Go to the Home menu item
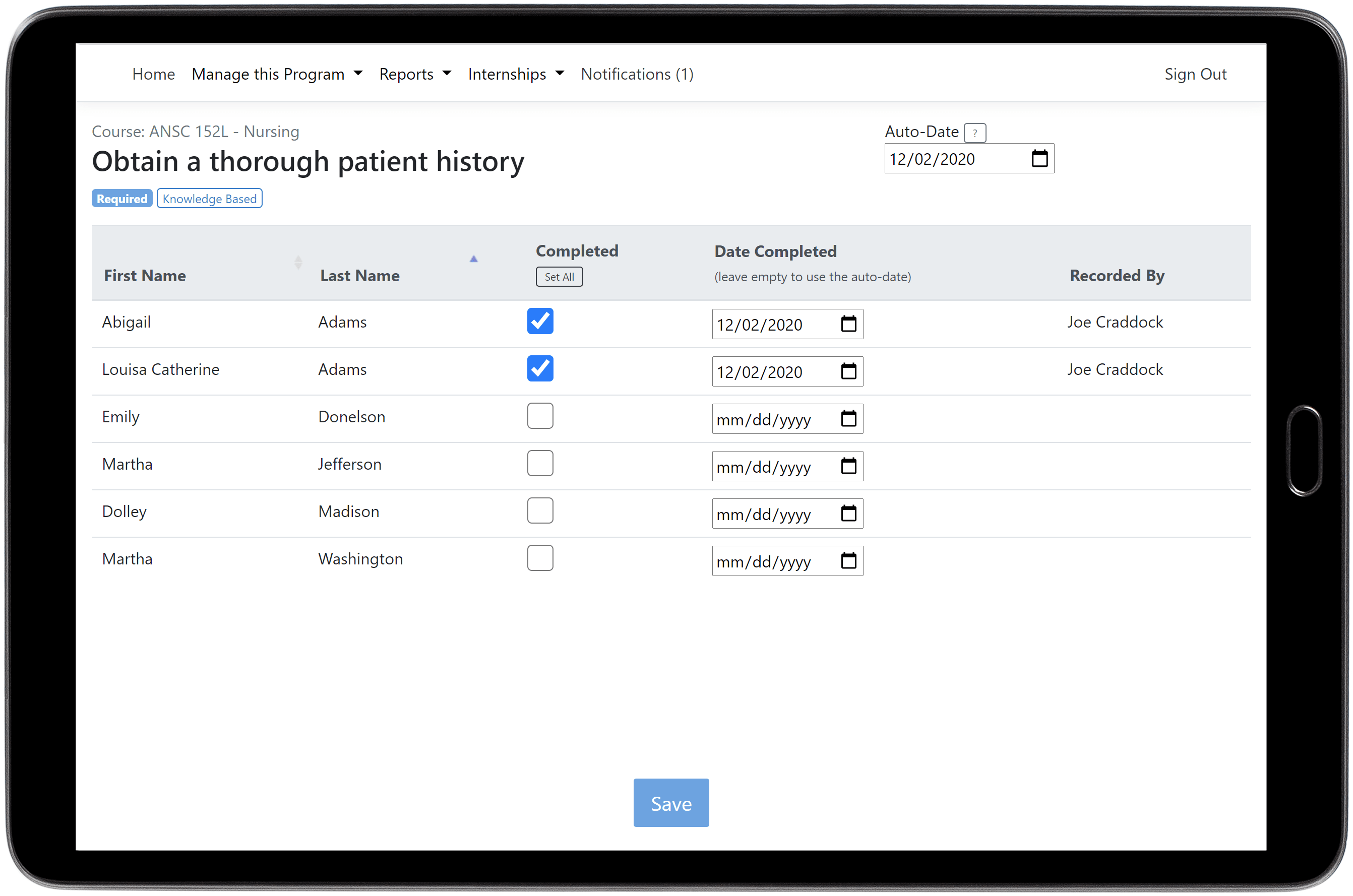 point(153,74)
